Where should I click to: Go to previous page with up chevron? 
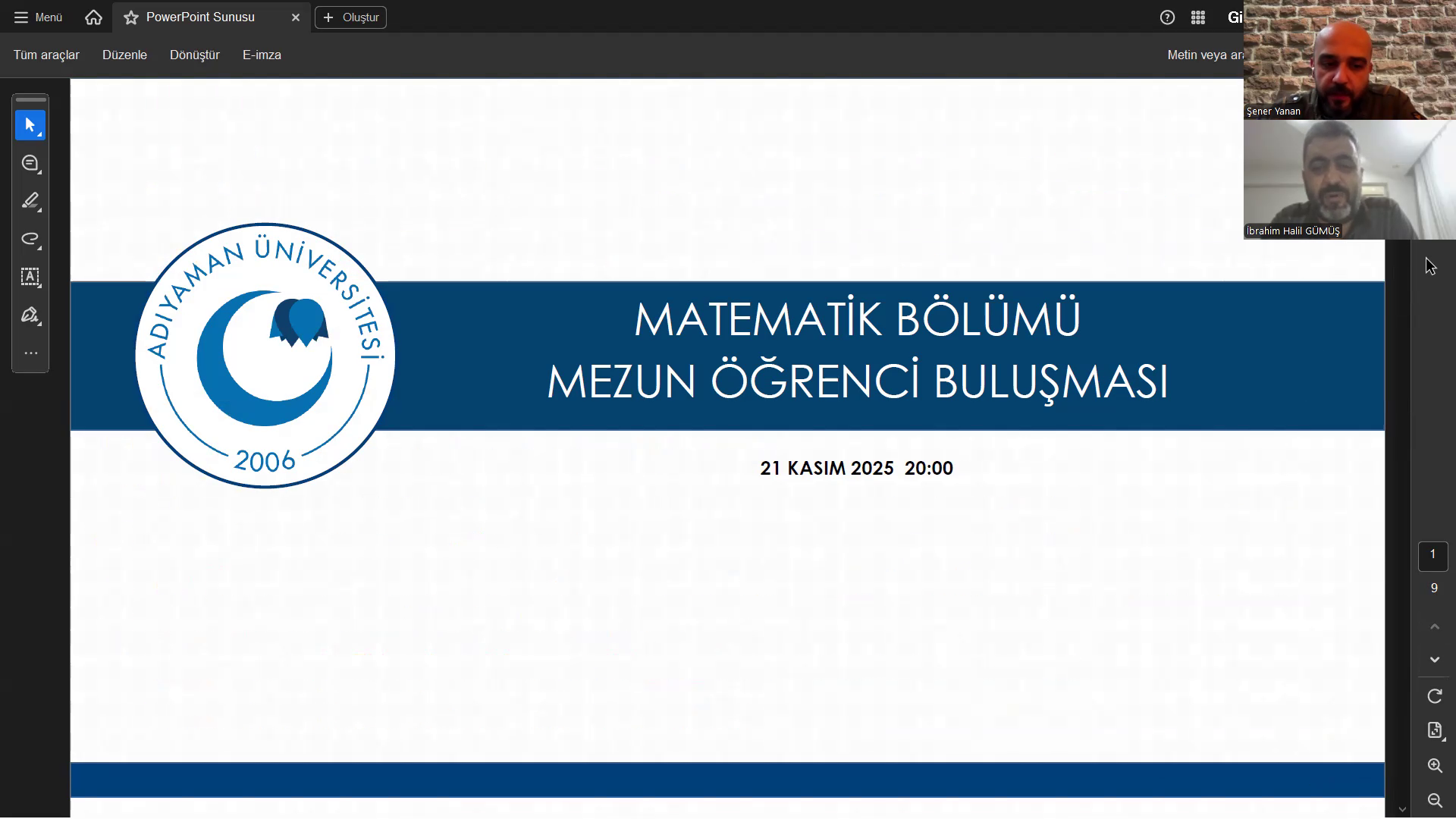1434,626
